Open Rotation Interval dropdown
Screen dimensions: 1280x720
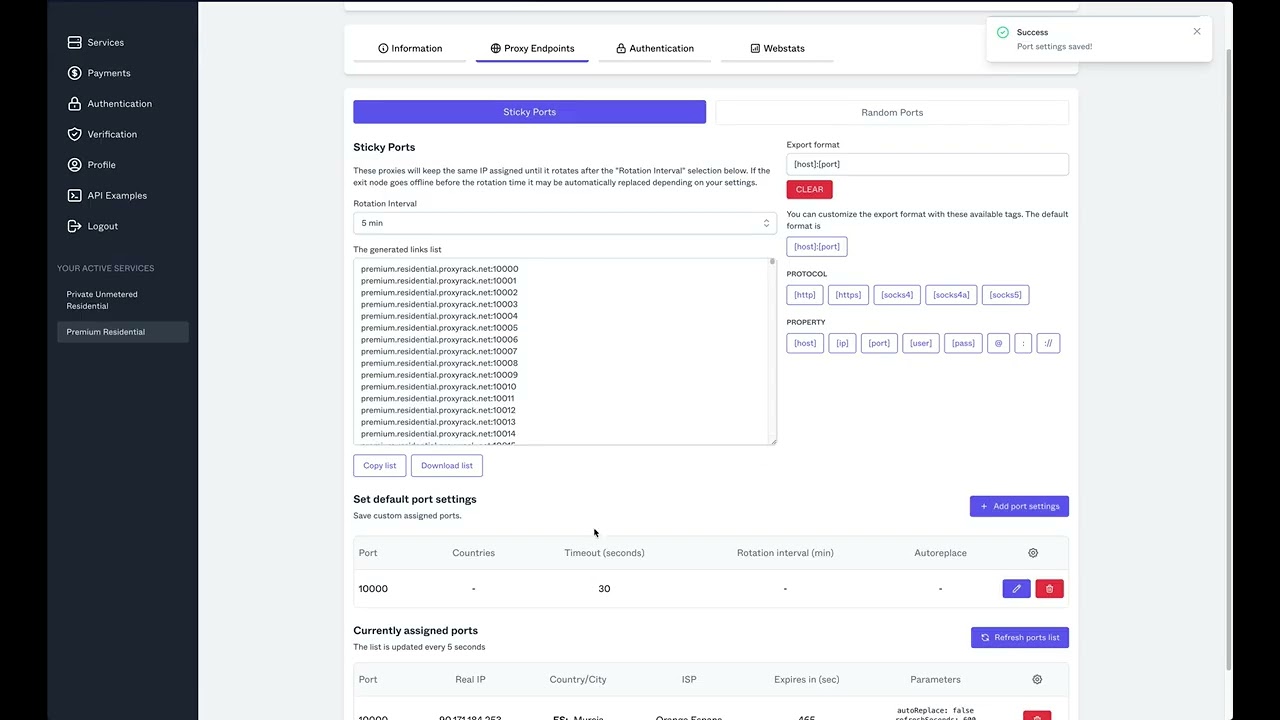click(x=564, y=223)
